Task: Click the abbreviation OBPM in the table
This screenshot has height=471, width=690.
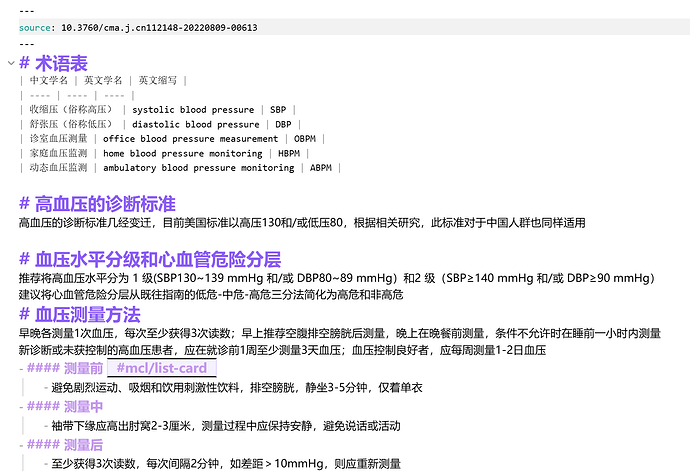Action: (305, 139)
